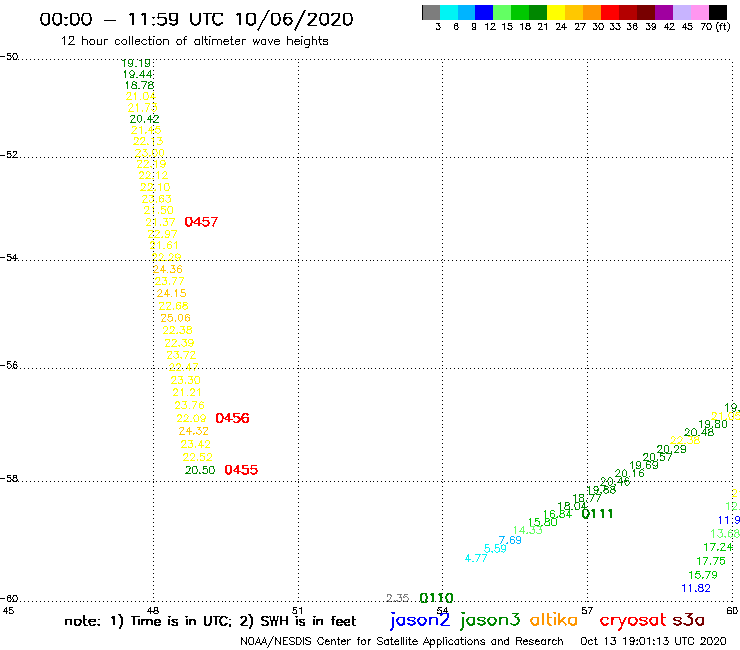Click wave height value 7.69
This screenshot has height=650, width=740.
510,540
